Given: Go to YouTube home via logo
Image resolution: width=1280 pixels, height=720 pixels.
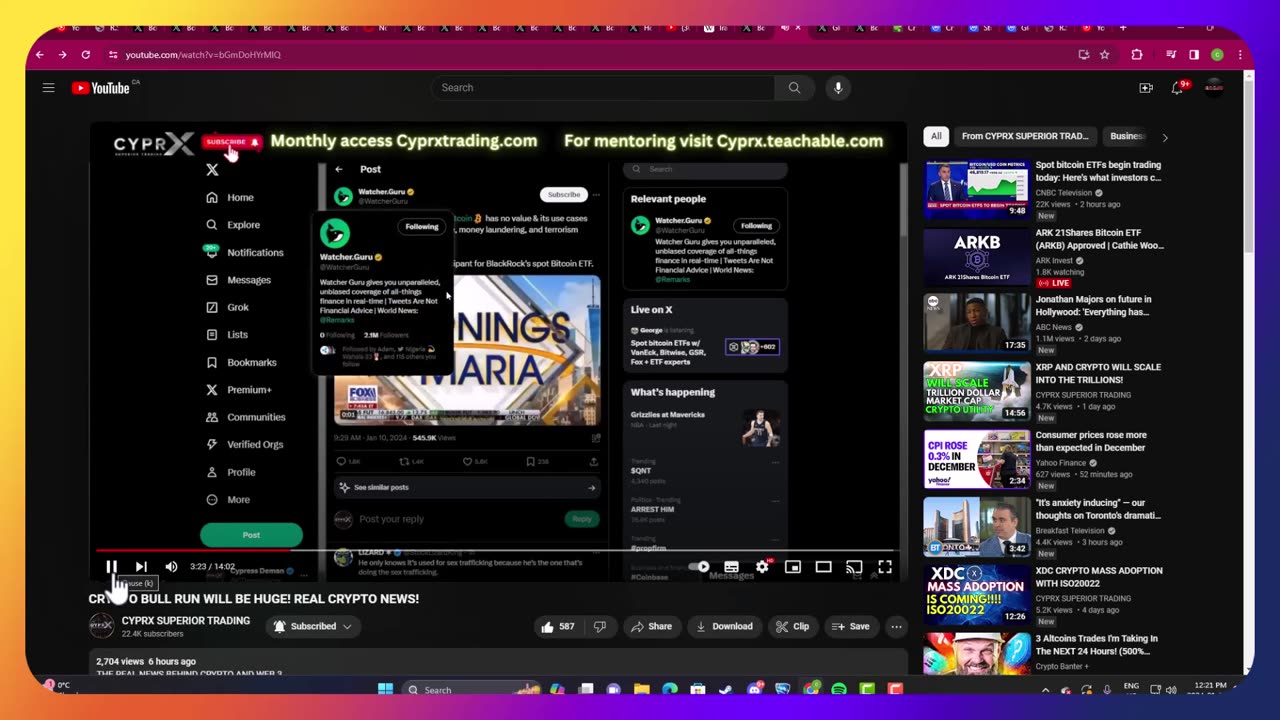Looking at the screenshot, I should [x=101, y=88].
